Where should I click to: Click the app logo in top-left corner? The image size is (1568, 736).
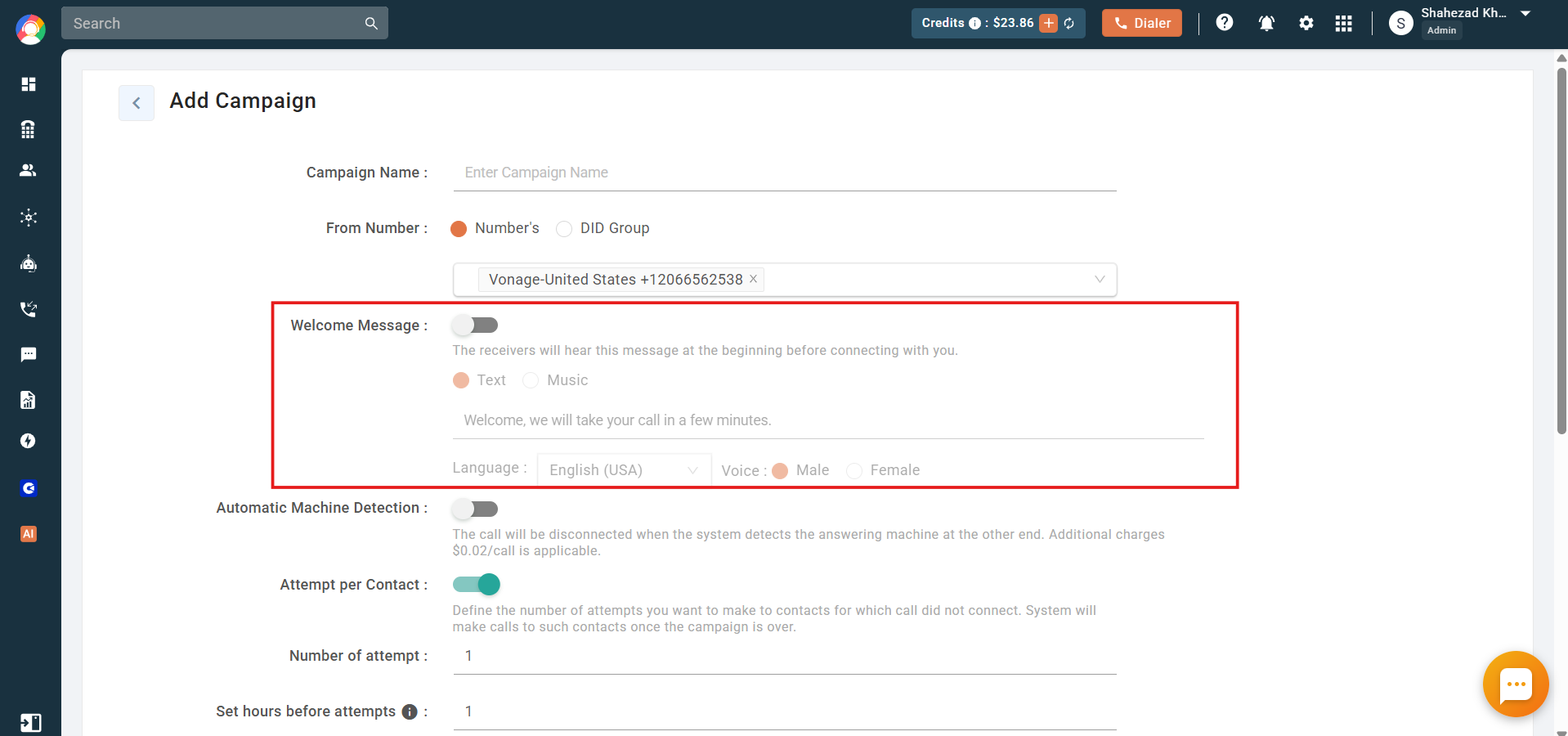(x=30, y=29)
